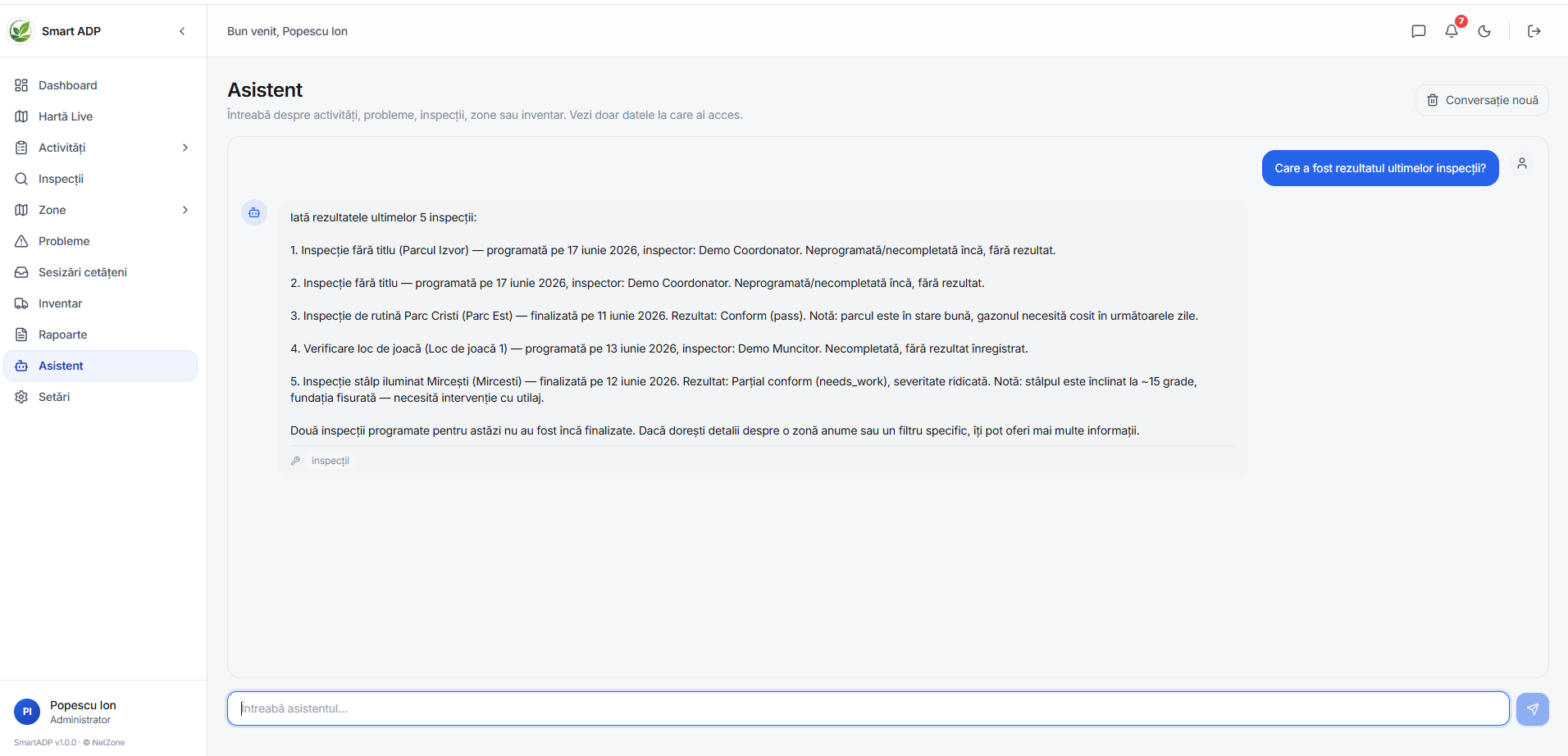1568x756 pixels.
Task: Open the Dashboard menu item
Action: tap(101, 85)
